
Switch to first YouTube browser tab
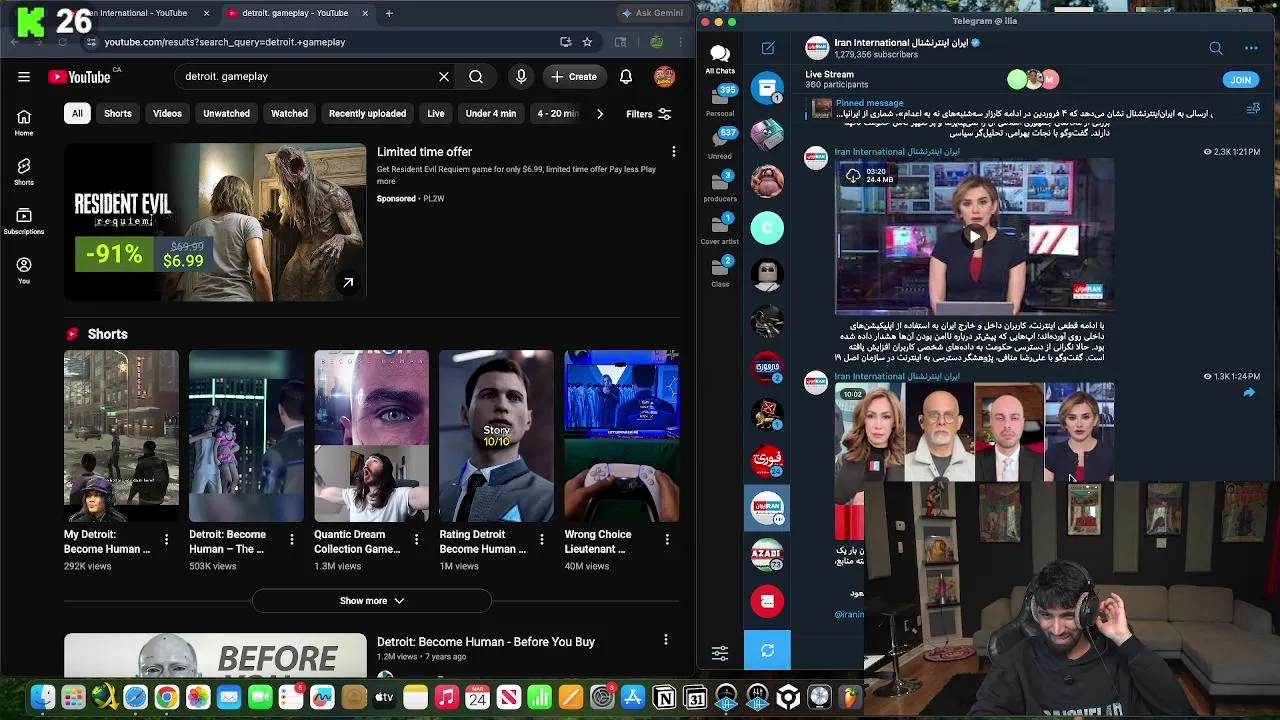point(140,13)
